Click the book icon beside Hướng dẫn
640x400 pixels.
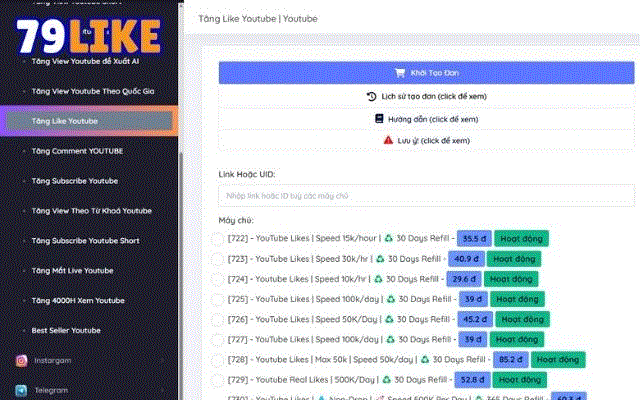coord(379,119)
